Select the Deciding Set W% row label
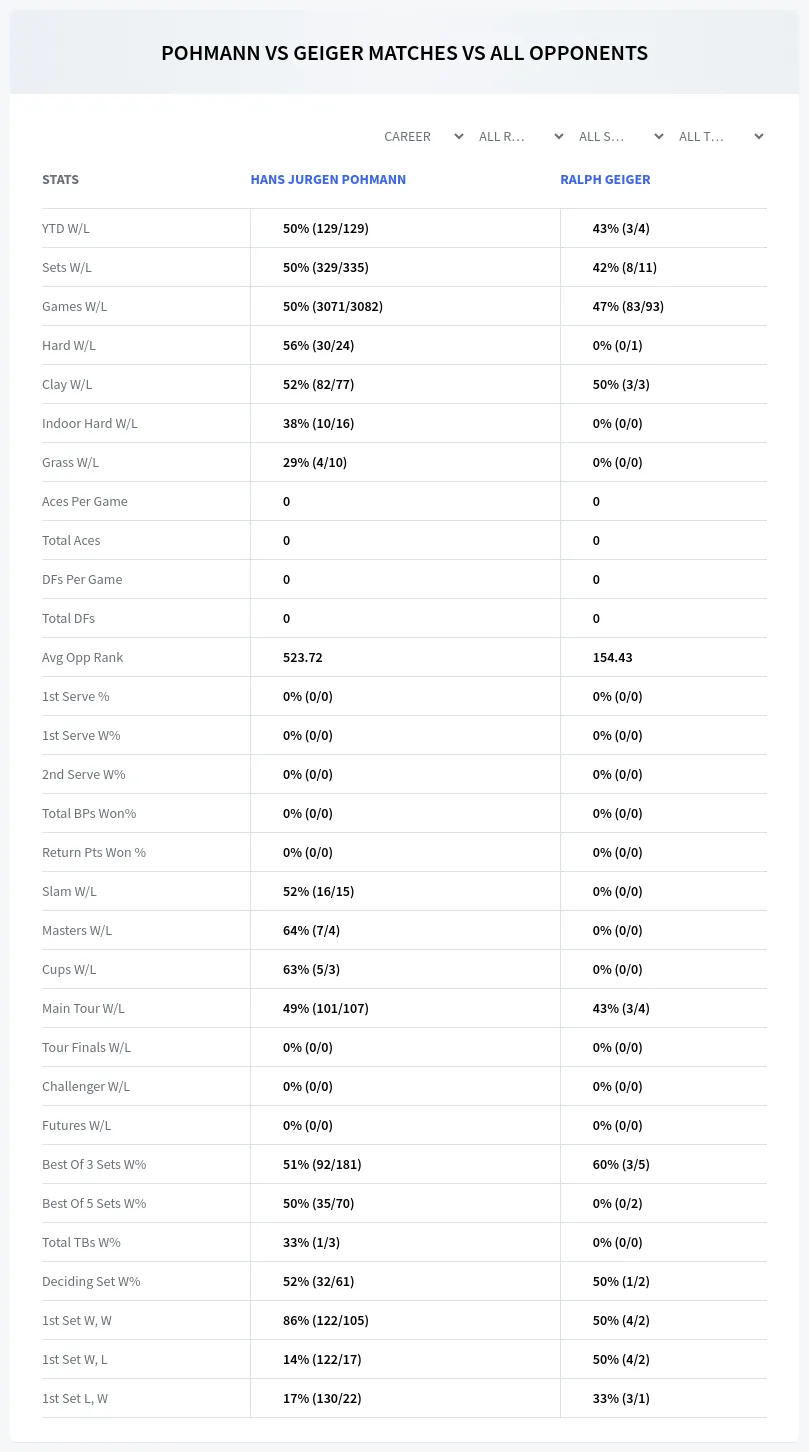809x1452 pixels. [x=91, y=1281]
